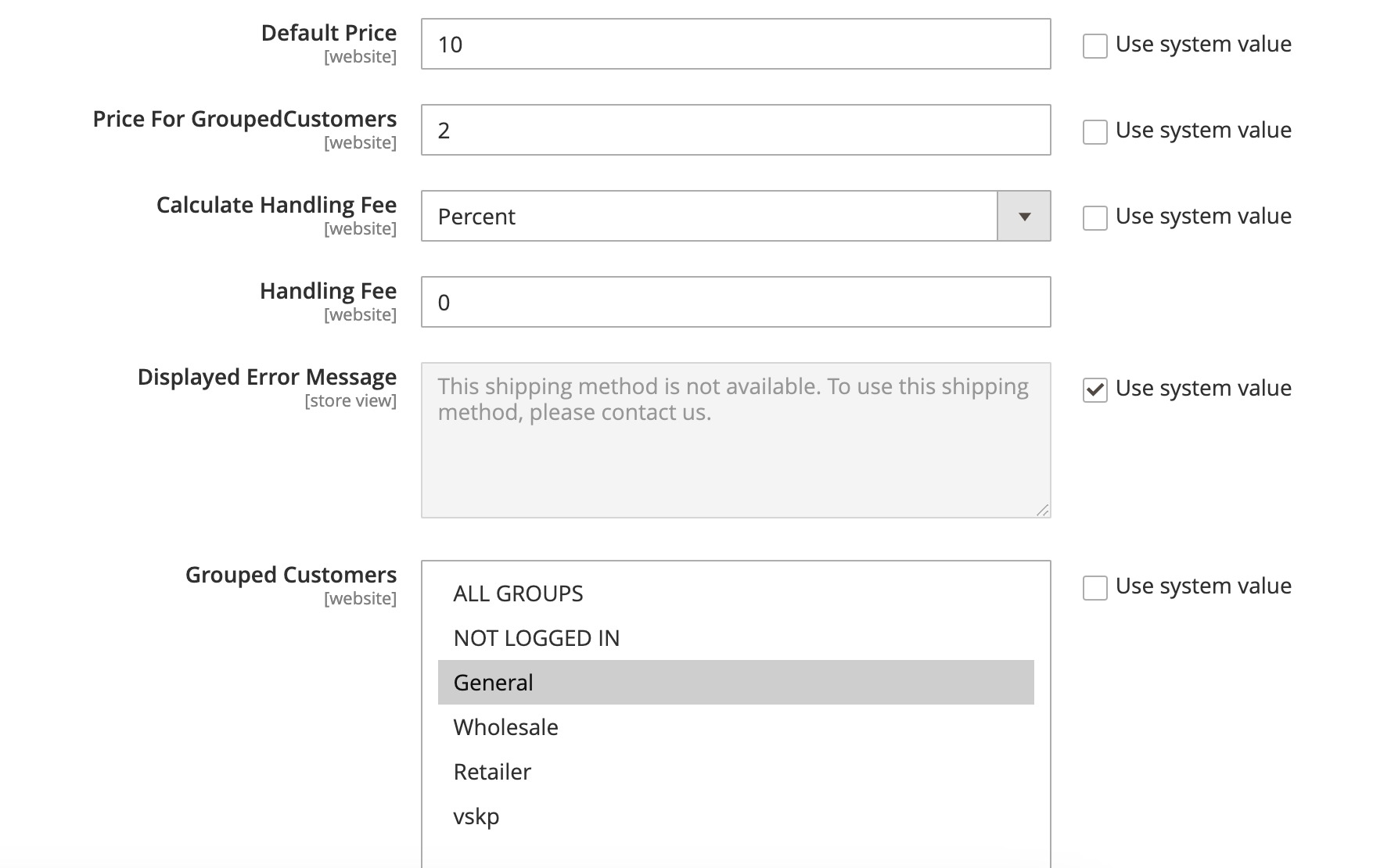Click the Default Price input field
1391x868 pixels.
(x=735, y=45)
